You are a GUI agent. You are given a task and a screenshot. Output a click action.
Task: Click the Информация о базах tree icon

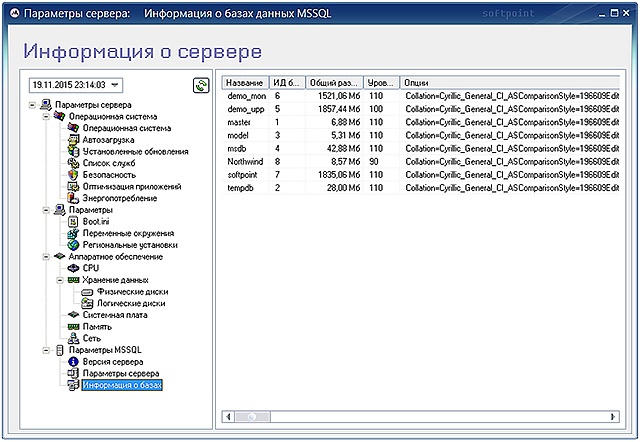pos(73,385)
